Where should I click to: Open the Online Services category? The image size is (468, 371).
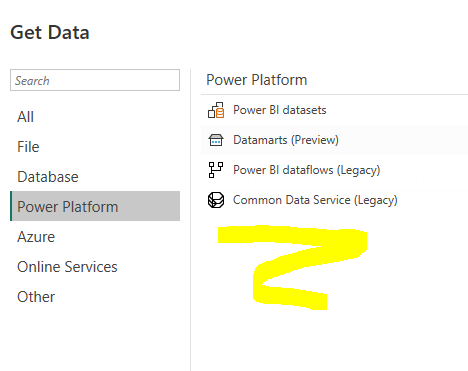[67, 267]
